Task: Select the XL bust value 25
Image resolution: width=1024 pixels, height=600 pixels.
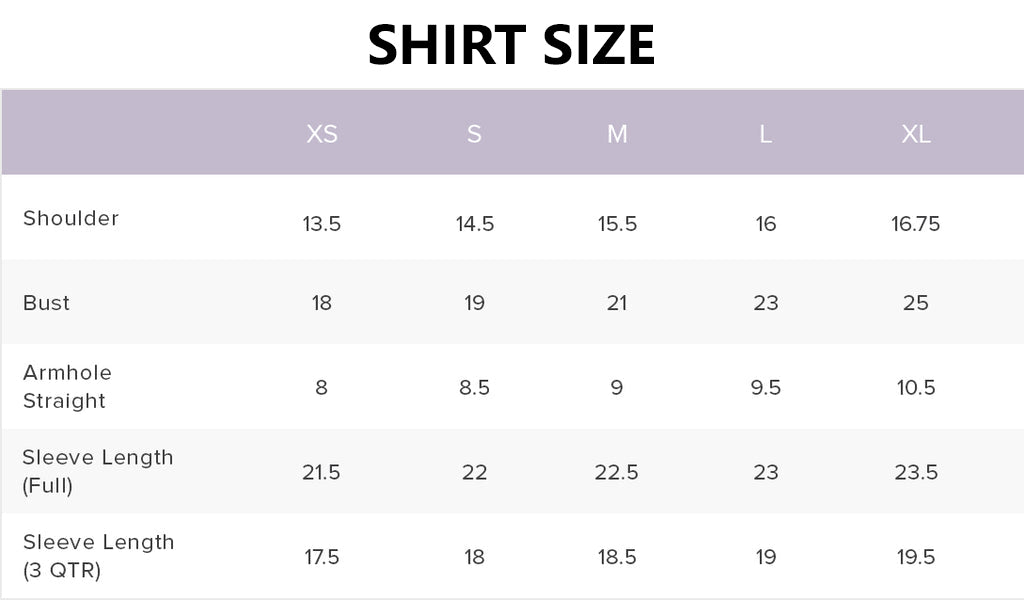Action: [916, 303]
